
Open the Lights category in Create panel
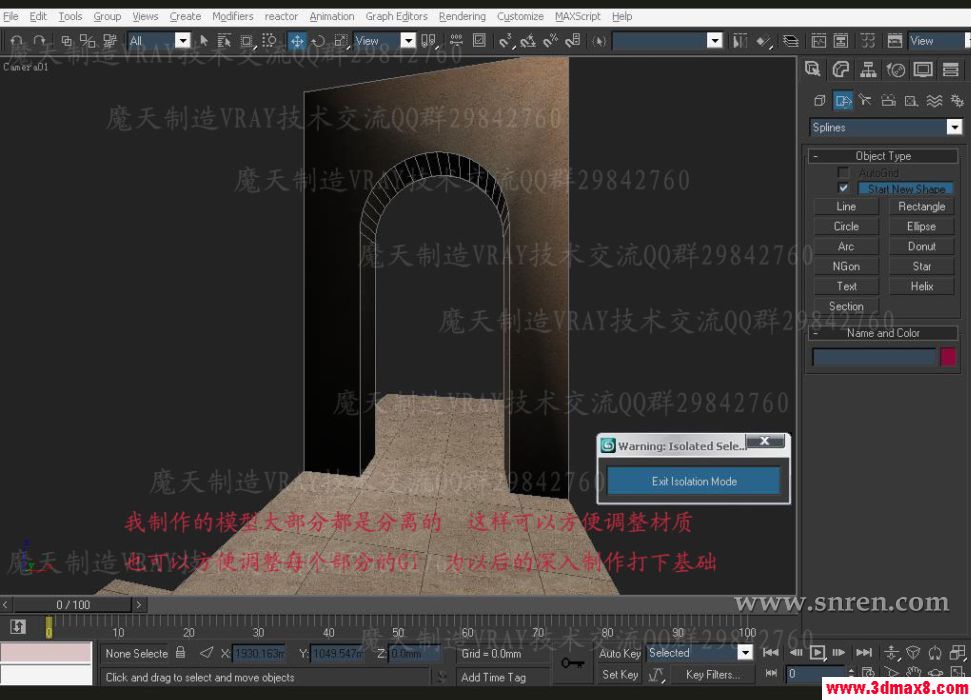(865, 101)
